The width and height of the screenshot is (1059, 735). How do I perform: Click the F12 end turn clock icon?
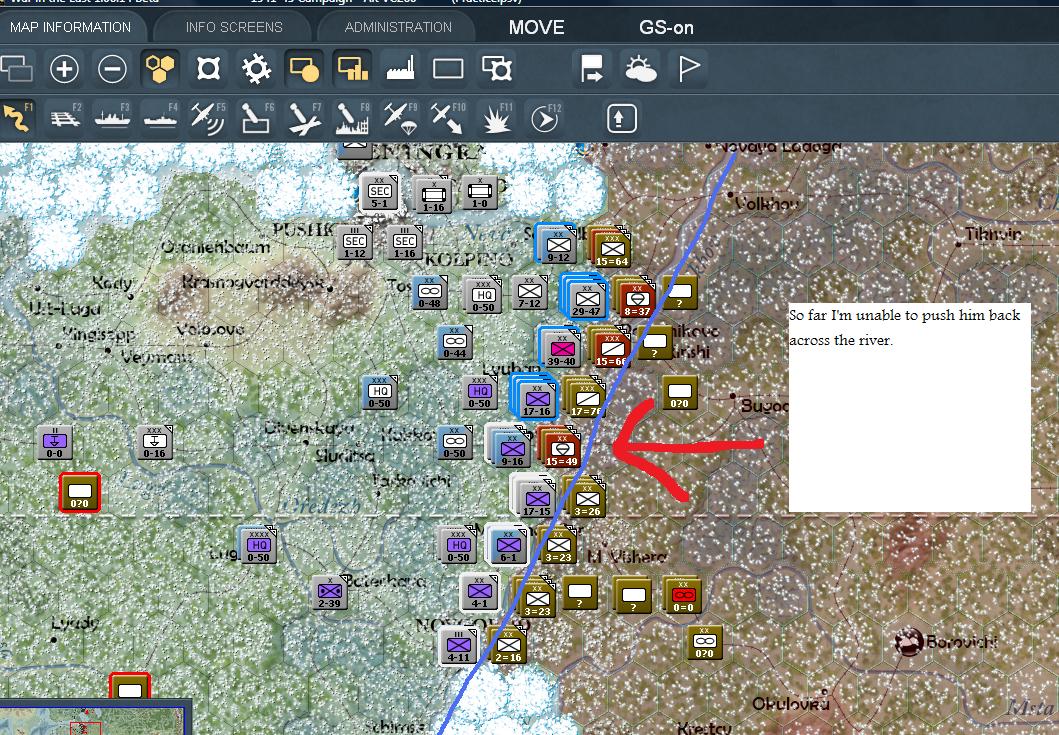coord(544,118)
